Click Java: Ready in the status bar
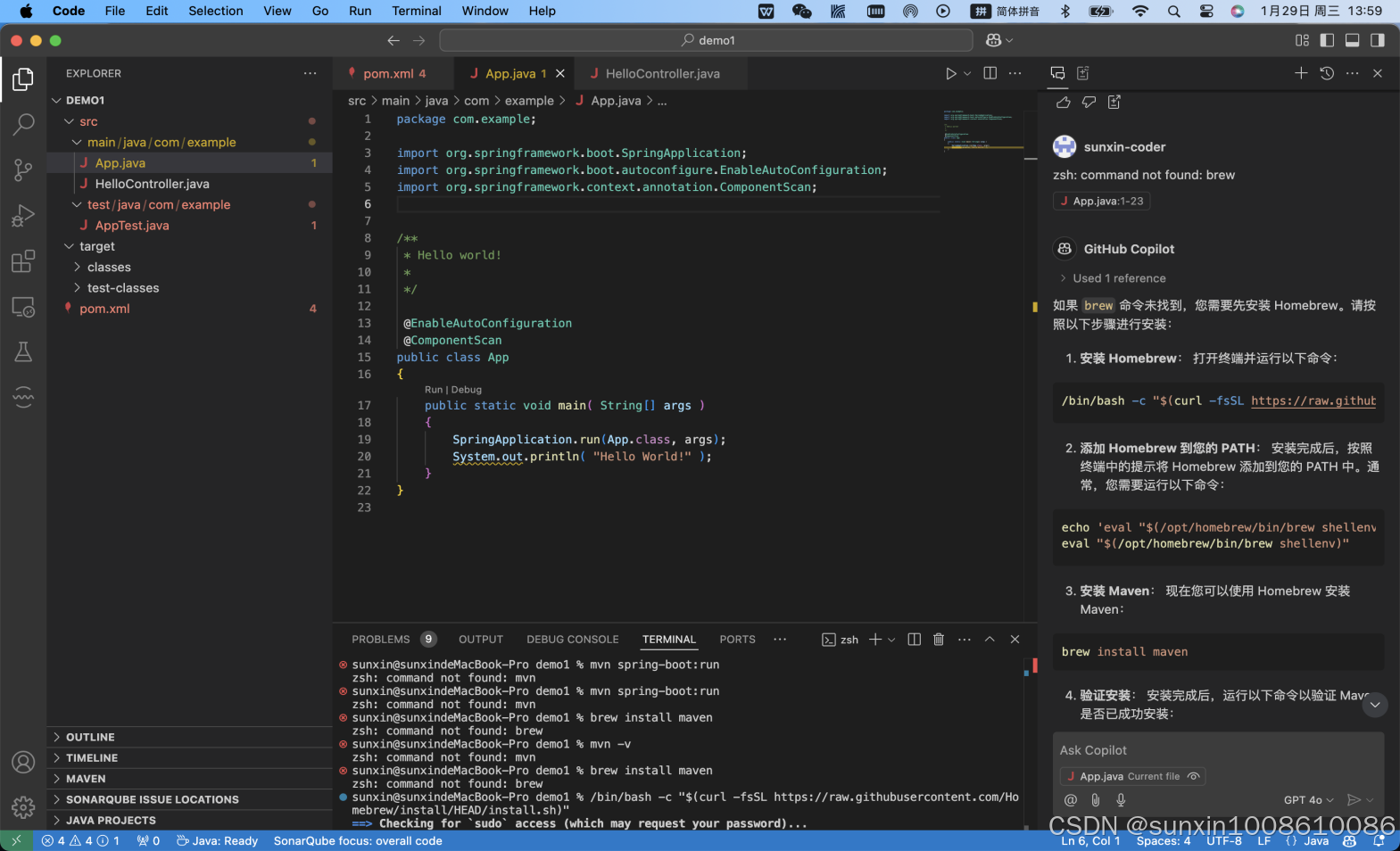Screen dimensions: 1400x851 point(217,840)
